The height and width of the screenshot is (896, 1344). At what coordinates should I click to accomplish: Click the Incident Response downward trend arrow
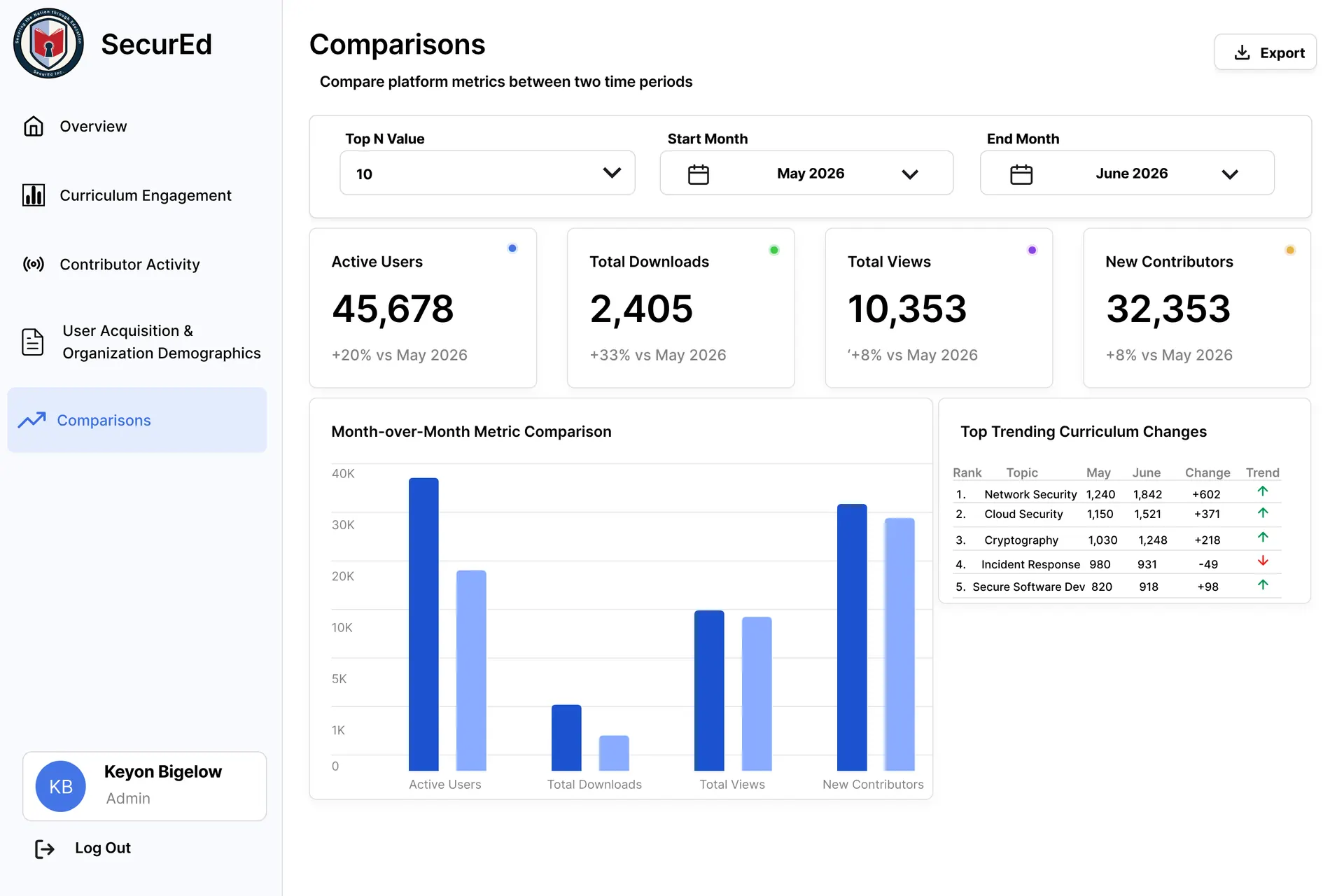coord(1263,561)
